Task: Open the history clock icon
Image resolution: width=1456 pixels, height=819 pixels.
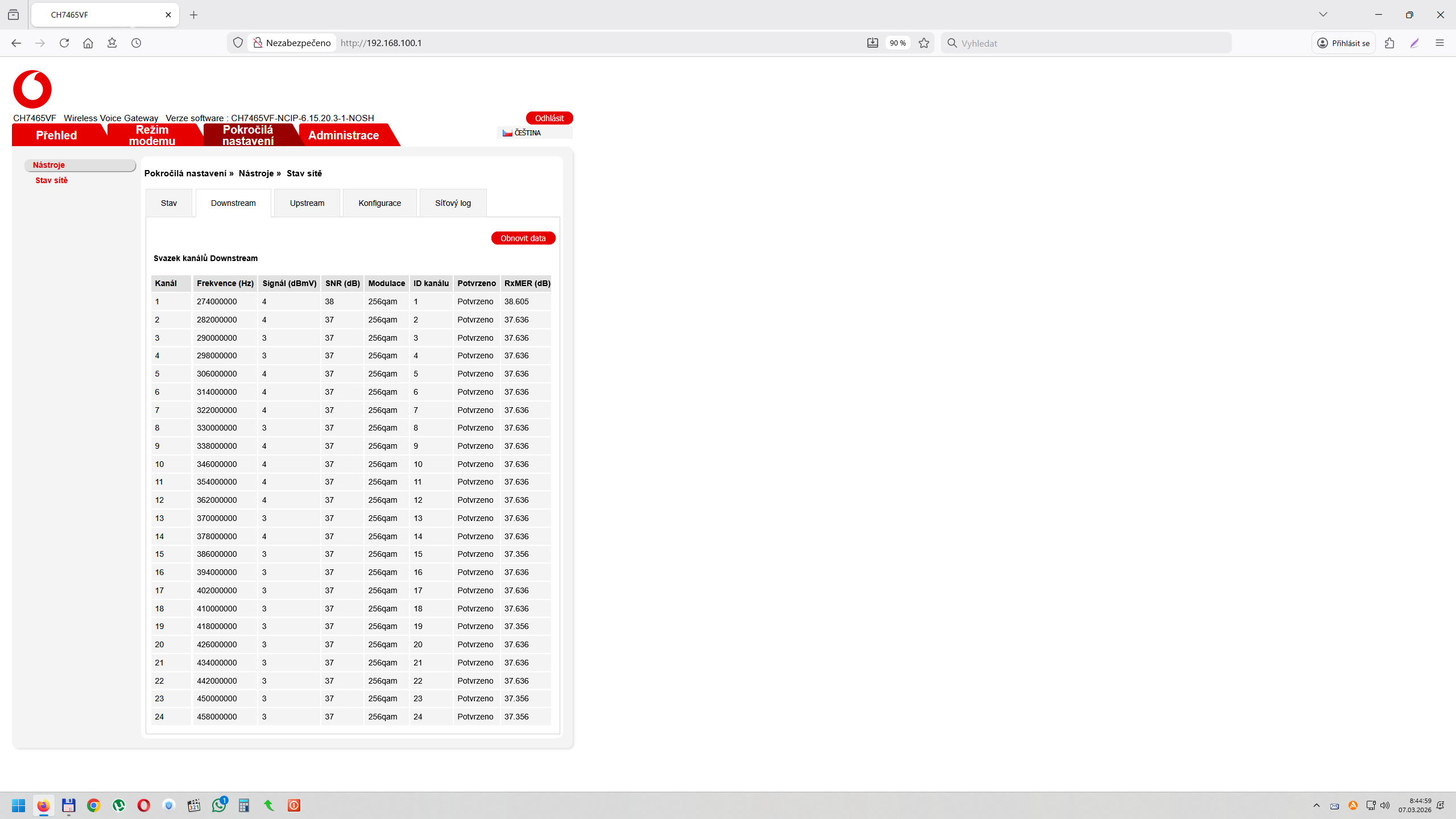Action: (x=136, y=43)
